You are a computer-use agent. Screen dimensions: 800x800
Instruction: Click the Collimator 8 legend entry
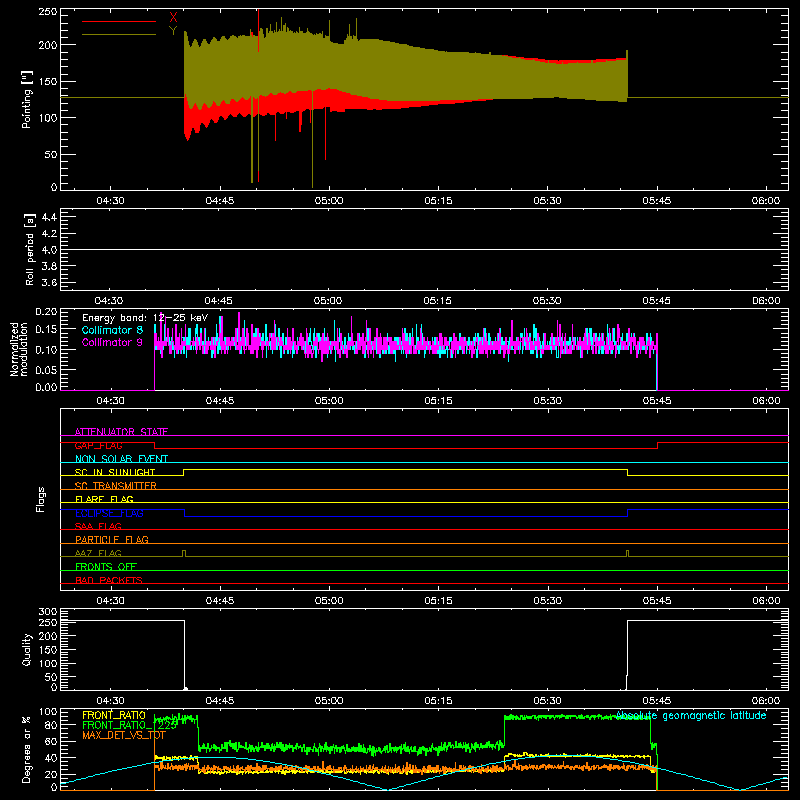pyautogui.click(x=112, y=330)
